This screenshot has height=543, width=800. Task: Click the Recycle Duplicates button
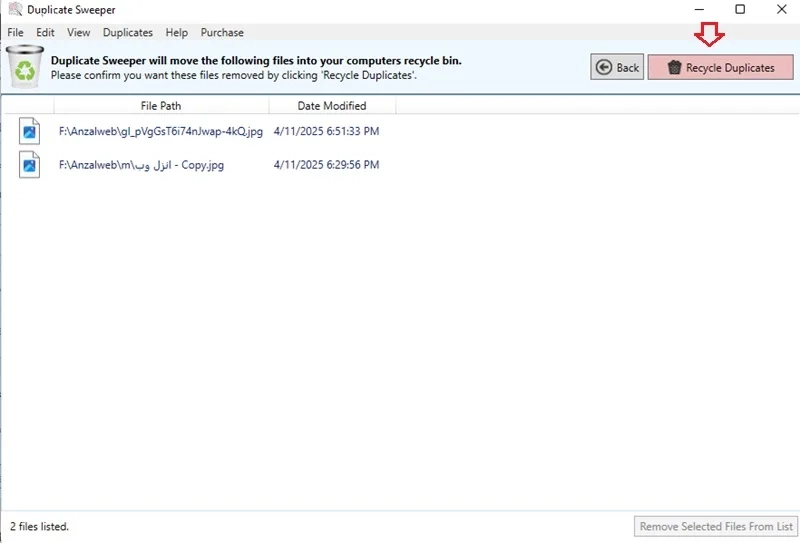[x=720, y=67]
